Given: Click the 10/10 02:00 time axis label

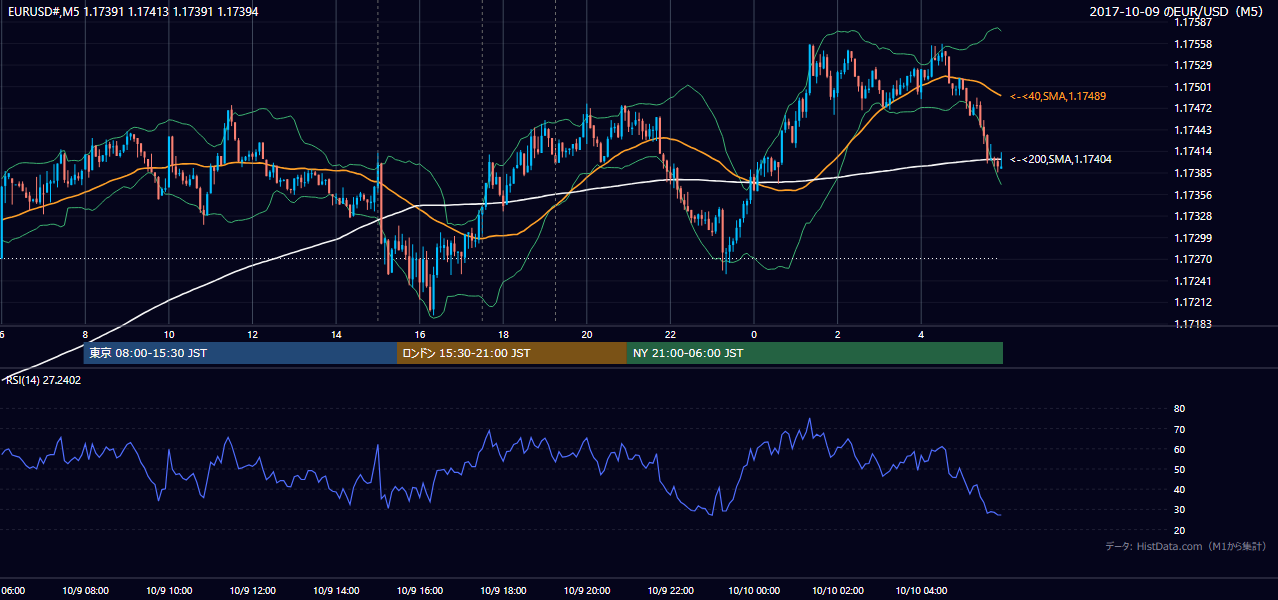Looking at the screenshot, I should click(x=838, y=591).
